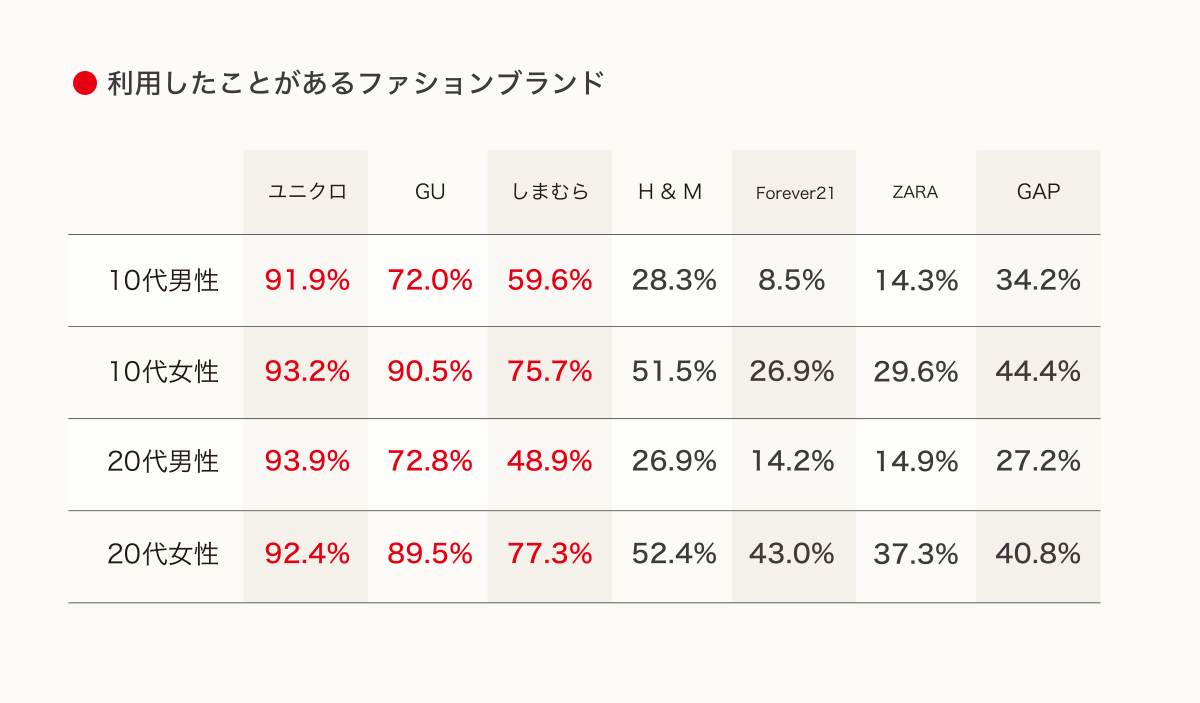Click the title 利用したことがあるファッションブランド
Image resolution: width=1200 pixels, height=703 pixels.
click(355, 84)
